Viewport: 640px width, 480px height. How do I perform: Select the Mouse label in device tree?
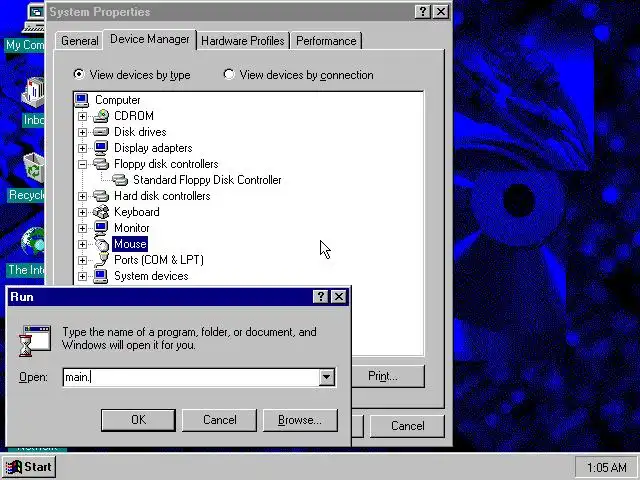130,244
